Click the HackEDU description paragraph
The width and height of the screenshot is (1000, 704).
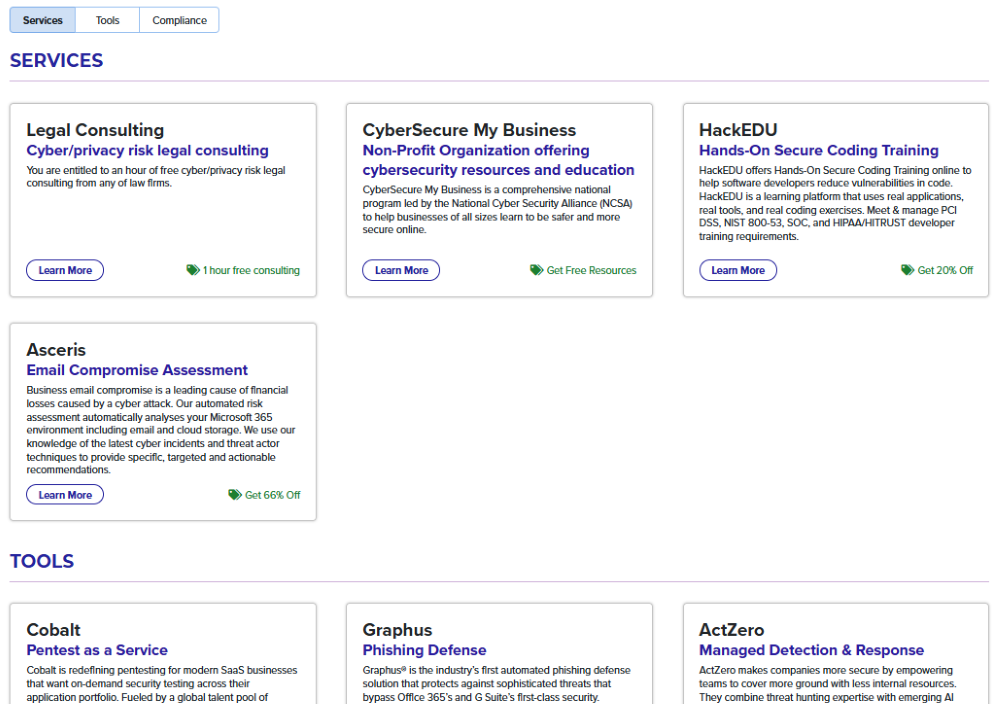835,203
